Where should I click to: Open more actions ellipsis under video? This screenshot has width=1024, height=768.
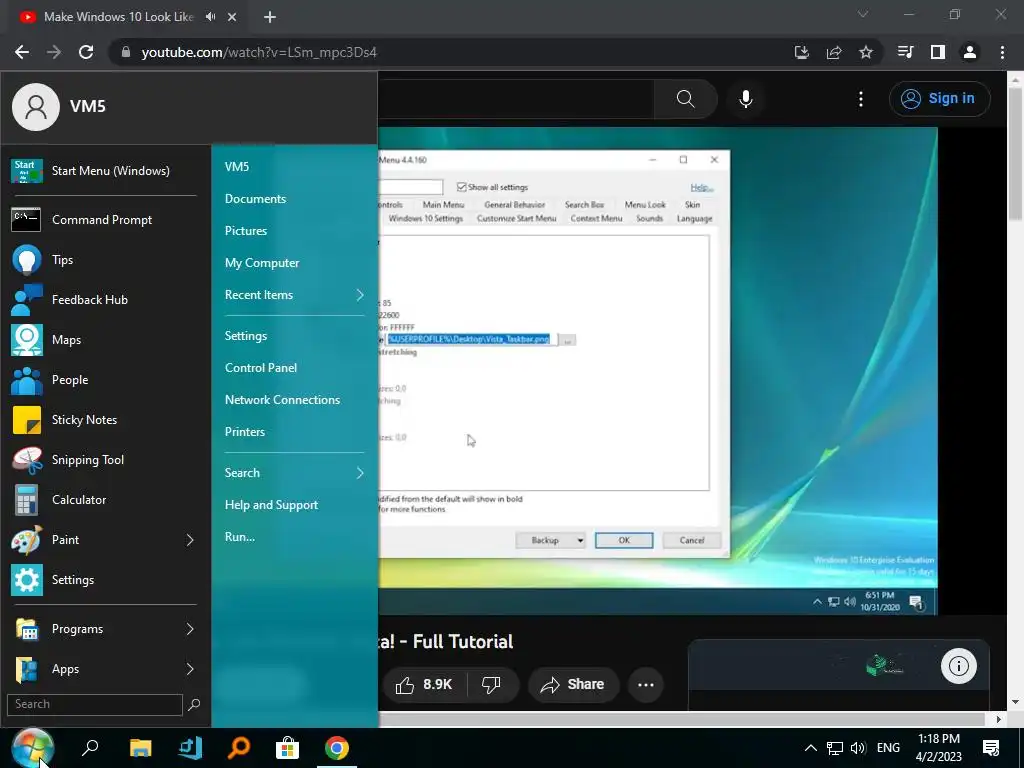pos(646,684)
